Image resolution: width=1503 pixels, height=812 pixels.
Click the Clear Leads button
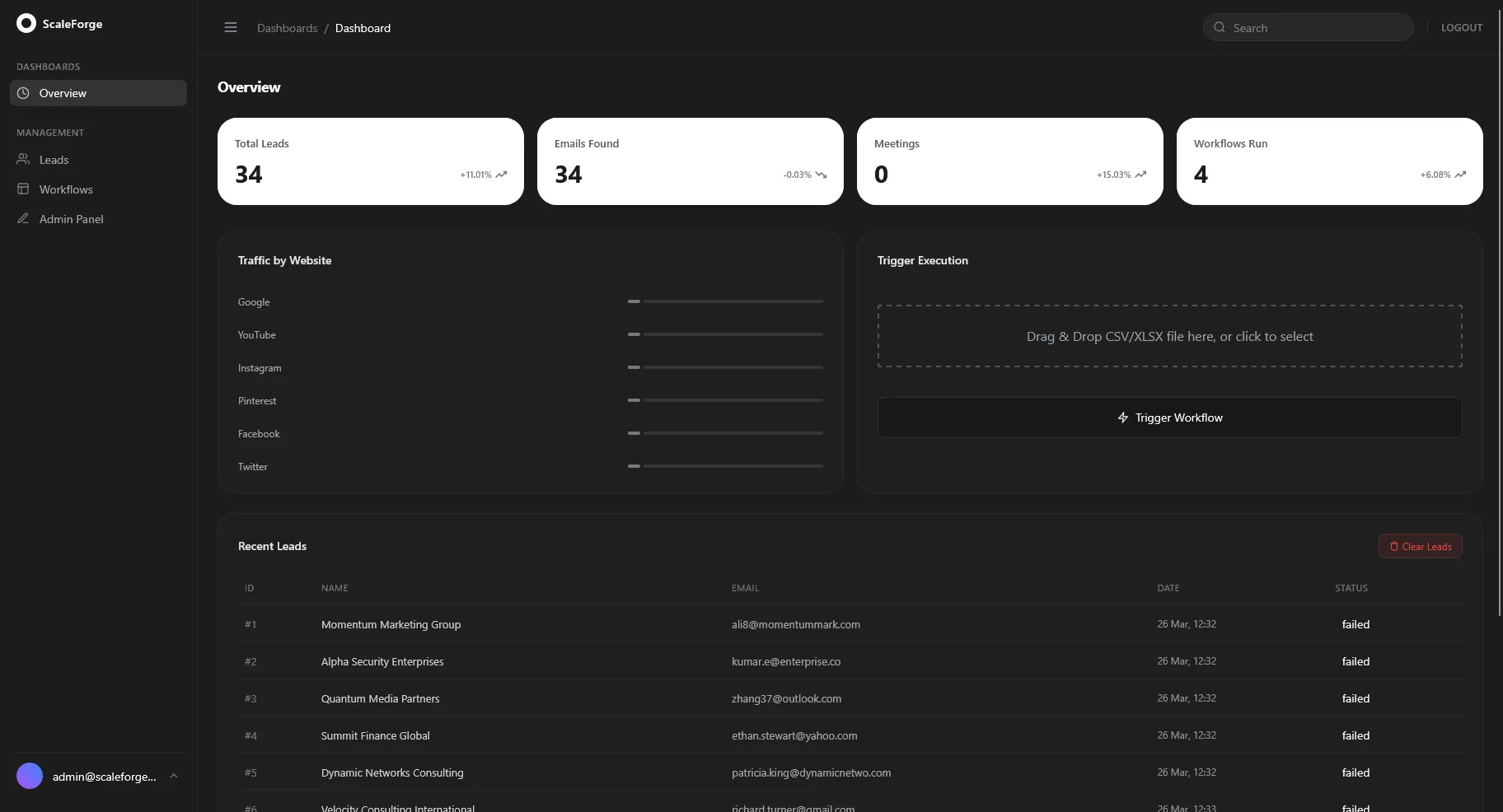[1421, 547]
